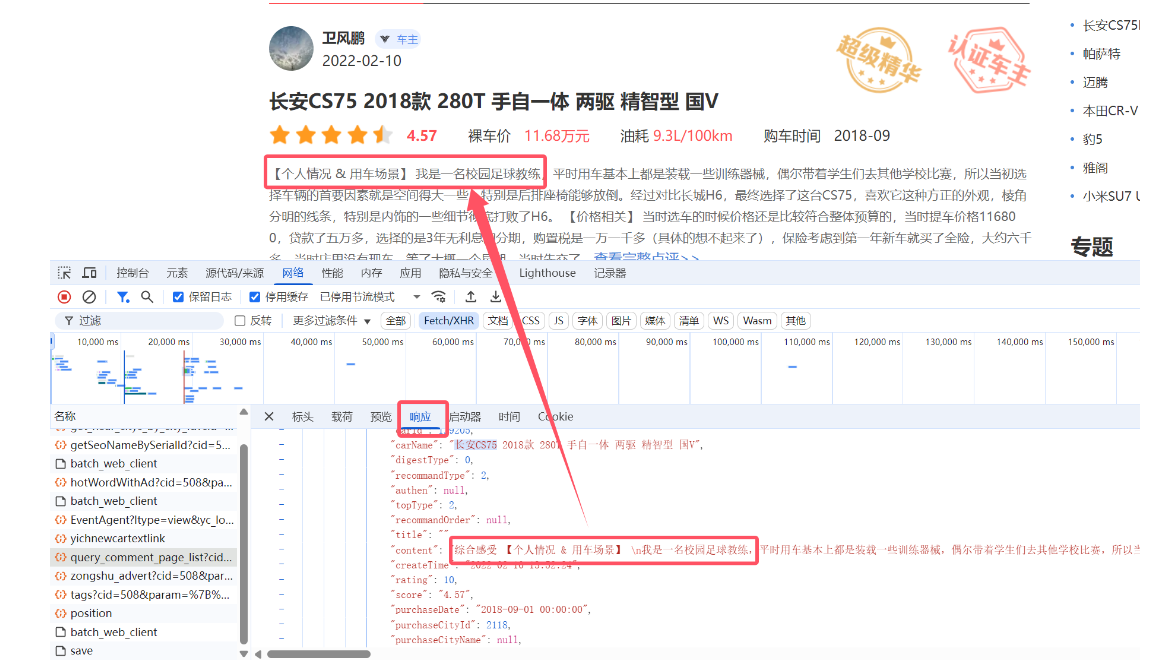Enable 保留日志 preserve log checkbox
The width and height of the screenshot is (1151, 660).
tap(178, 297)
